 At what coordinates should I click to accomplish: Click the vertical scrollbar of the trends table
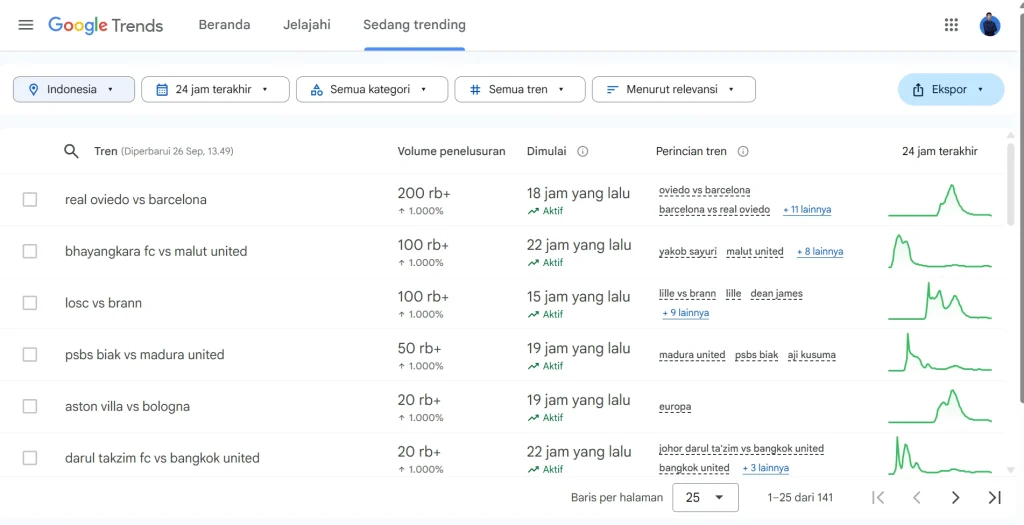1011,185
